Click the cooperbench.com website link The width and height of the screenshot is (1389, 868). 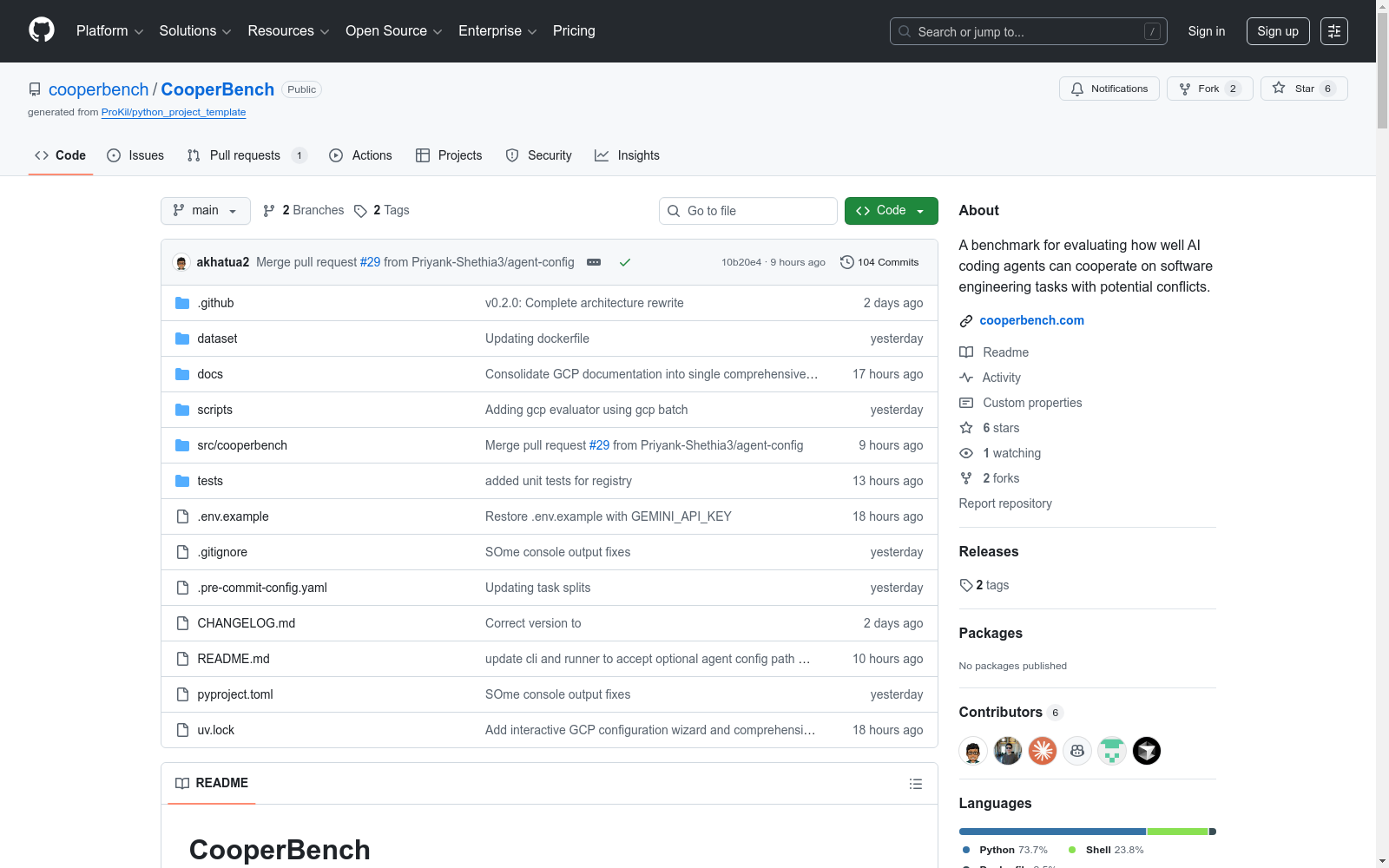[x=1031, y=320]
